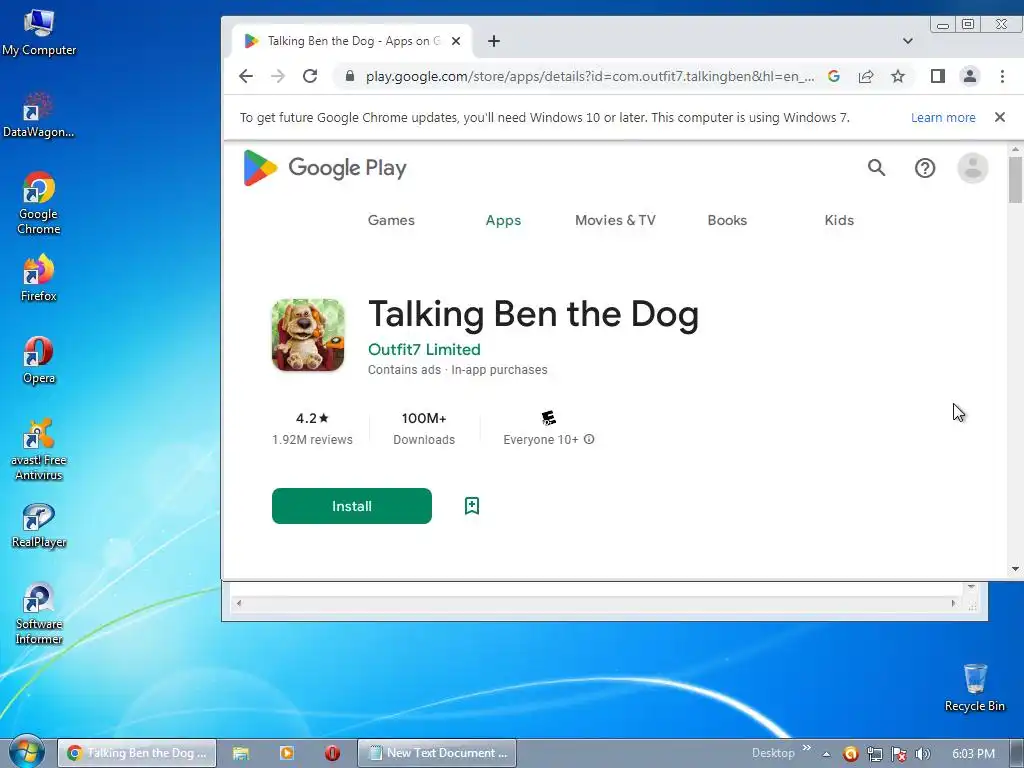
Task: Open Outfit7 Limited developer link
Action: click(x=424, y=349)
